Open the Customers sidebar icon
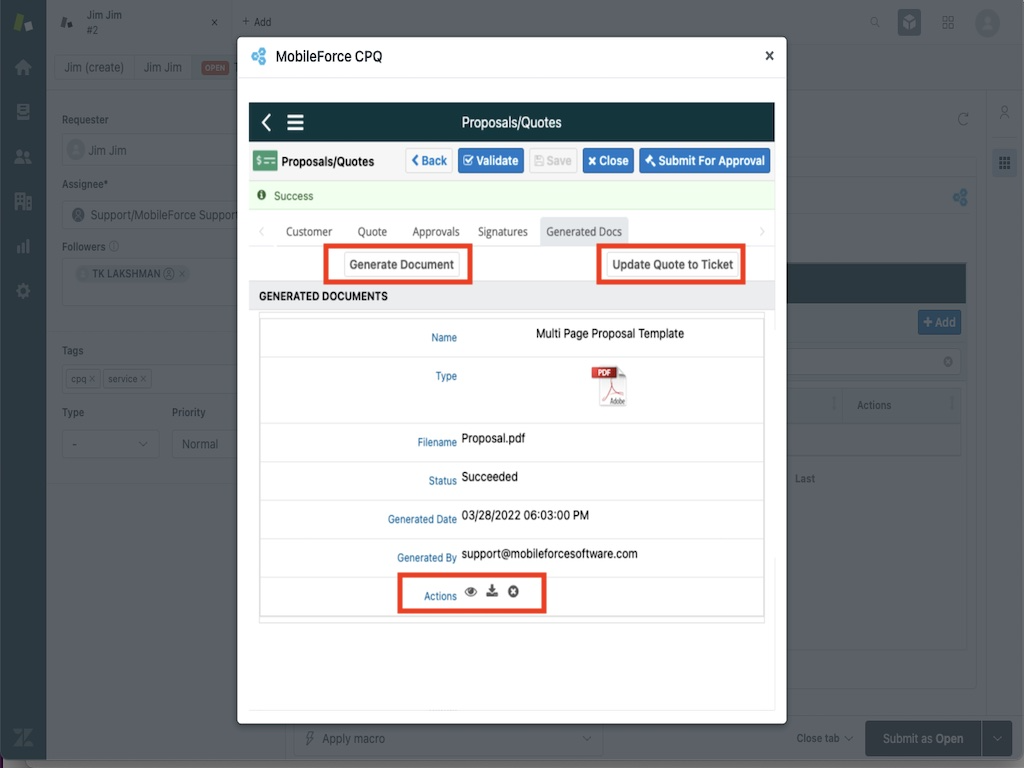 (23, 157)
